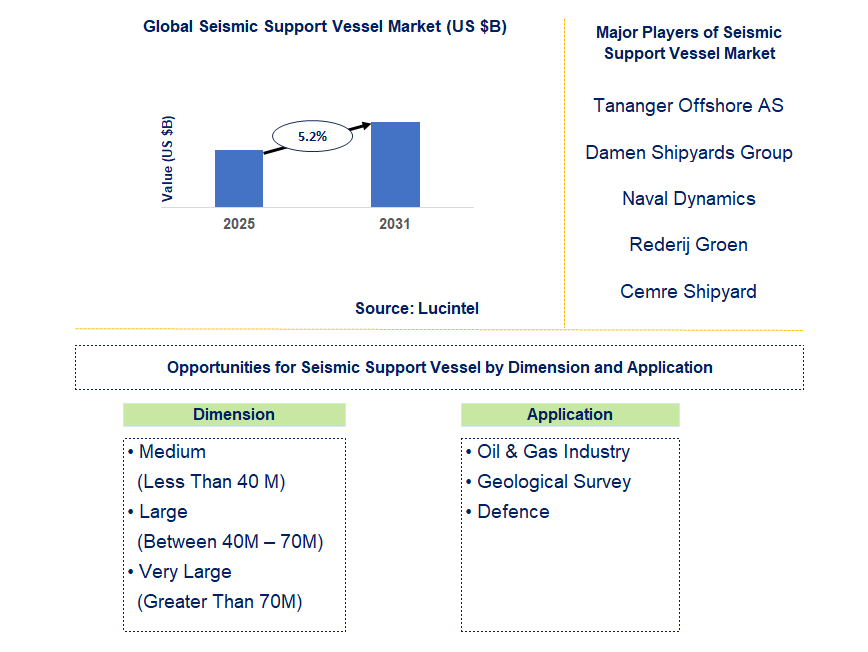The height and width of the screenshot is (652, 868).
Task: Switch to the Application header tab
Action: click(570, 414)
